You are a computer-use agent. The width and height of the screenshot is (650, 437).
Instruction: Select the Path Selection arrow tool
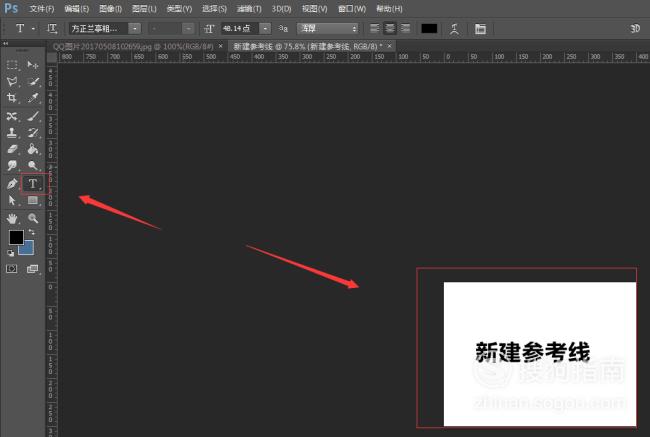pos(12,201)
